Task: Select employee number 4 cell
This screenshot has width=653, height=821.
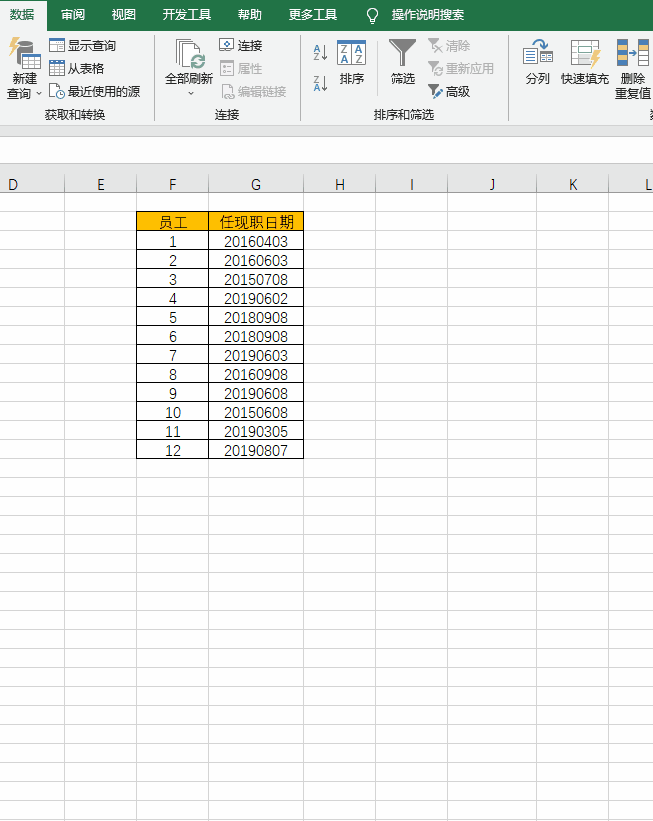Action: click(x=172, y=297)
